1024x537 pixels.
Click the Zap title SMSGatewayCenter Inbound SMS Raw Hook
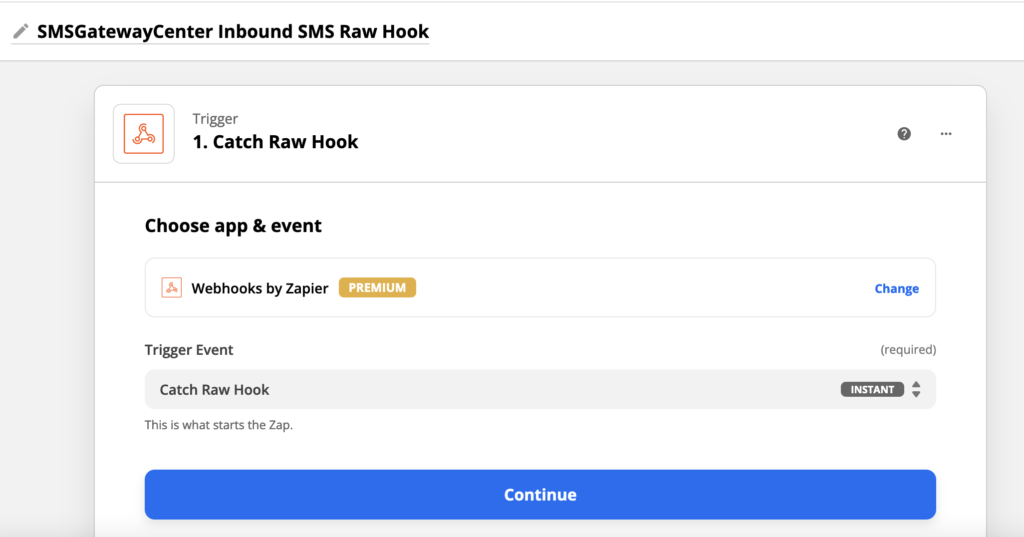[233, 32]
